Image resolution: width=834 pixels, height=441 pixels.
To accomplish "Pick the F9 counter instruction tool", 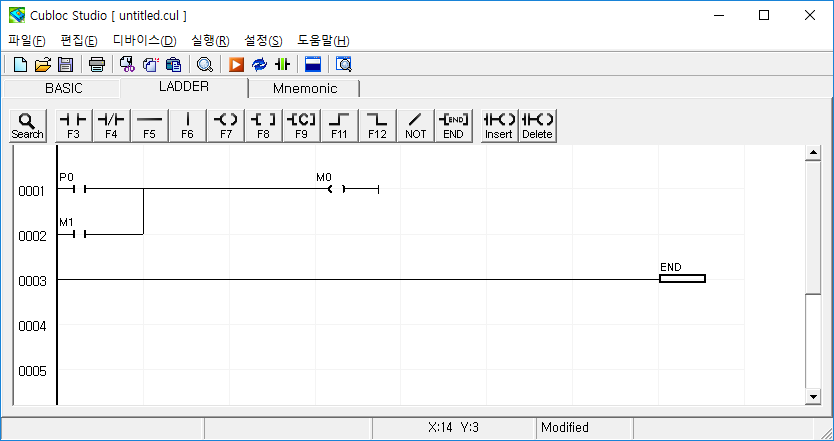I will pos(301,125).
